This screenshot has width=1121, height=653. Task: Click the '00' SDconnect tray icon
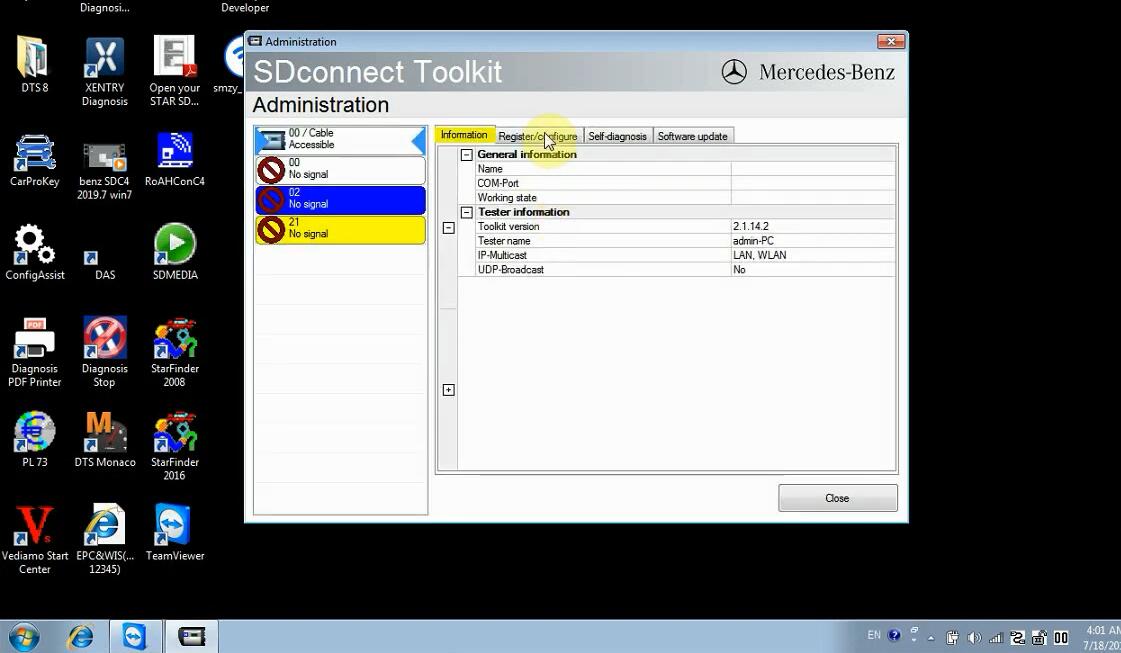click(x=1061, y=638)
